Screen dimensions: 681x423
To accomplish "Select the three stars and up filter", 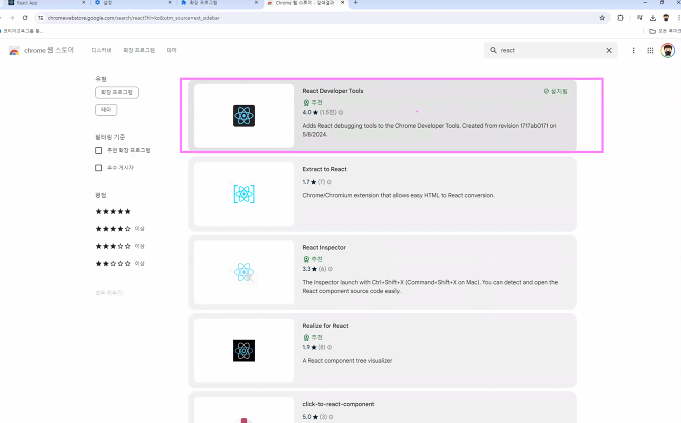I will 120,246.
